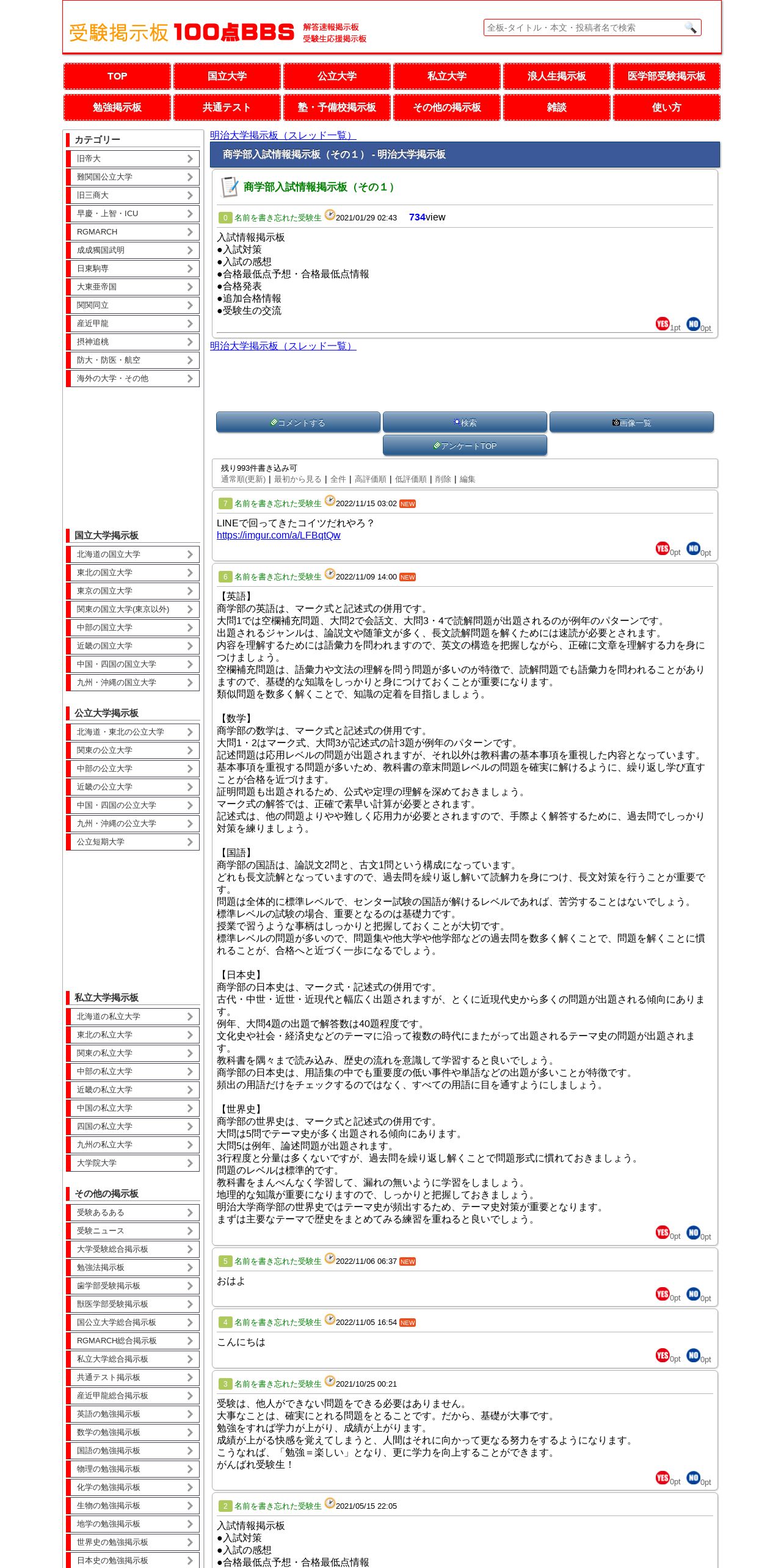
Task: Expand 英語の勉強掲示板 row
Action: click(x=133, y=1414)
